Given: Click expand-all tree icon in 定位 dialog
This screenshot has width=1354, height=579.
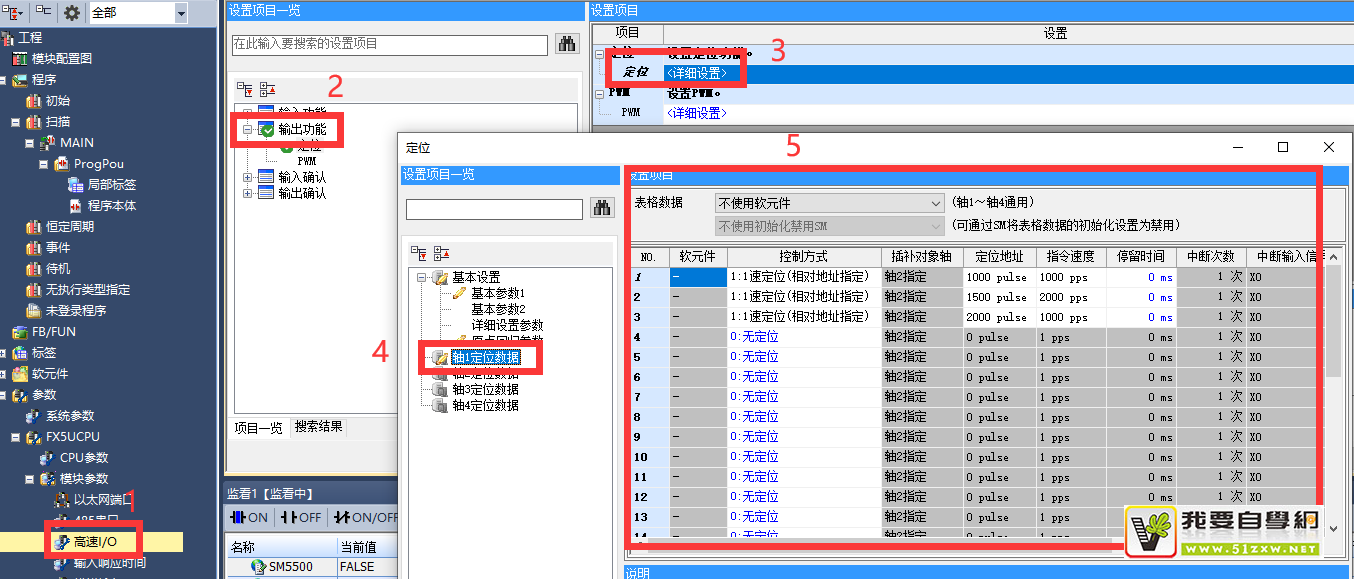Looking at the screenshot, I should [419, 254].
